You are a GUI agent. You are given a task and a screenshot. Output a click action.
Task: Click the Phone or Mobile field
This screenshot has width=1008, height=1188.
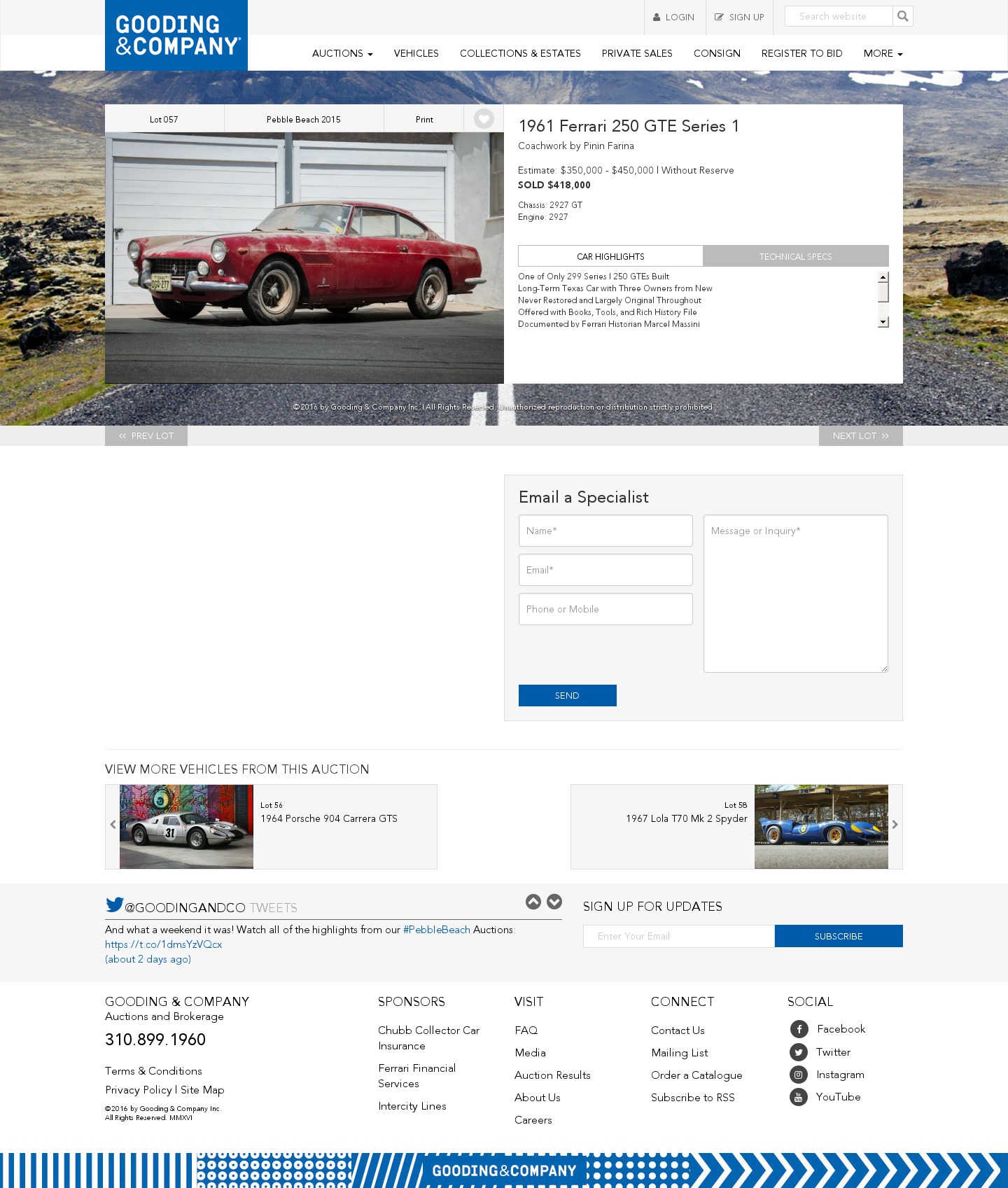(605, 609)
